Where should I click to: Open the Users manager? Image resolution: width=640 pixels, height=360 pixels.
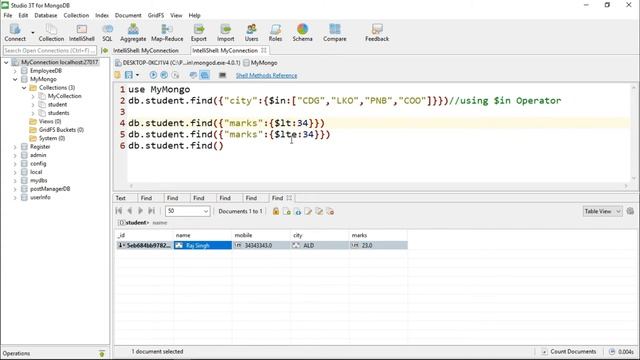coord(251,32)
